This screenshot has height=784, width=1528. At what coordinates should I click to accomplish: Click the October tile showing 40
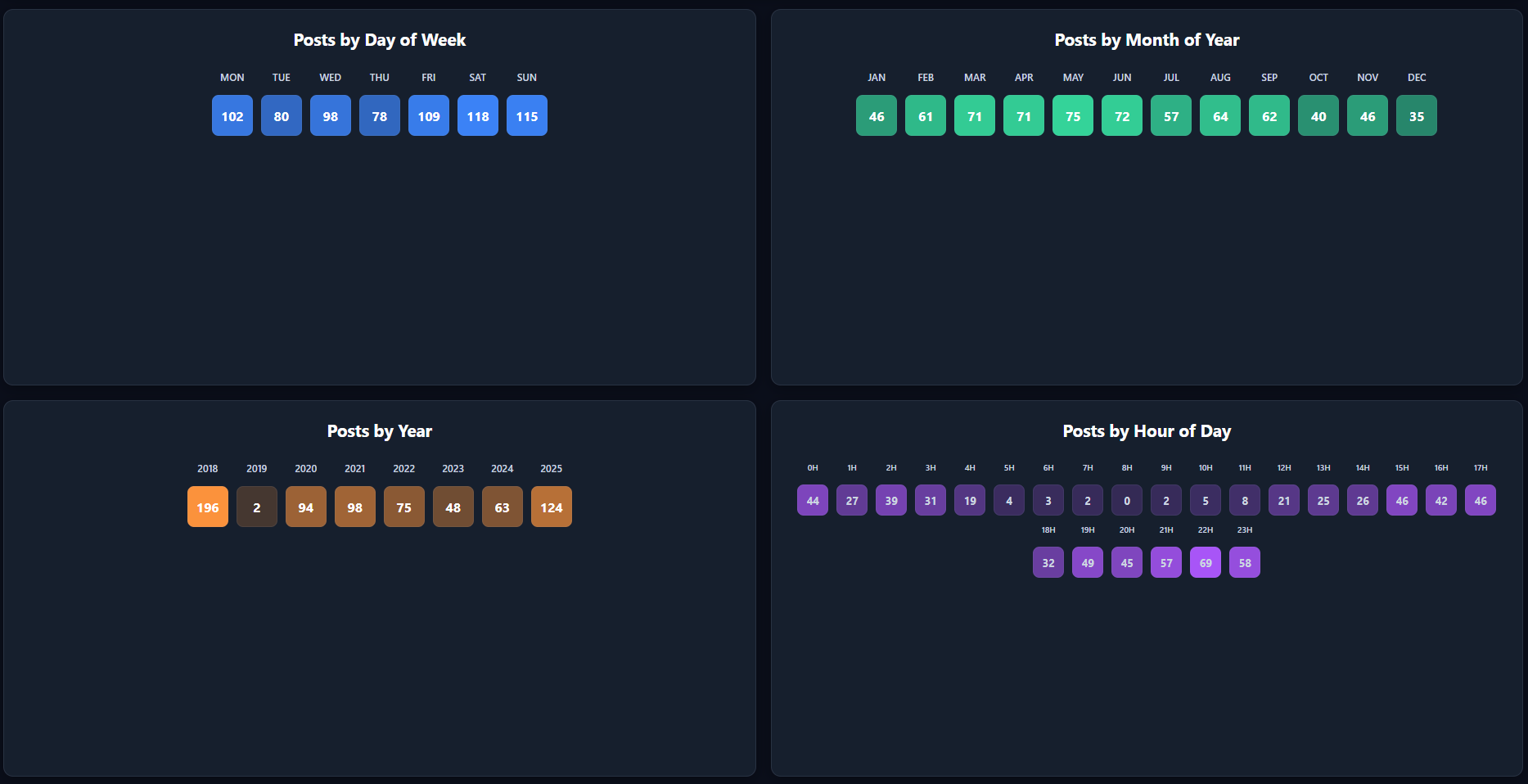pos(1318,115)
